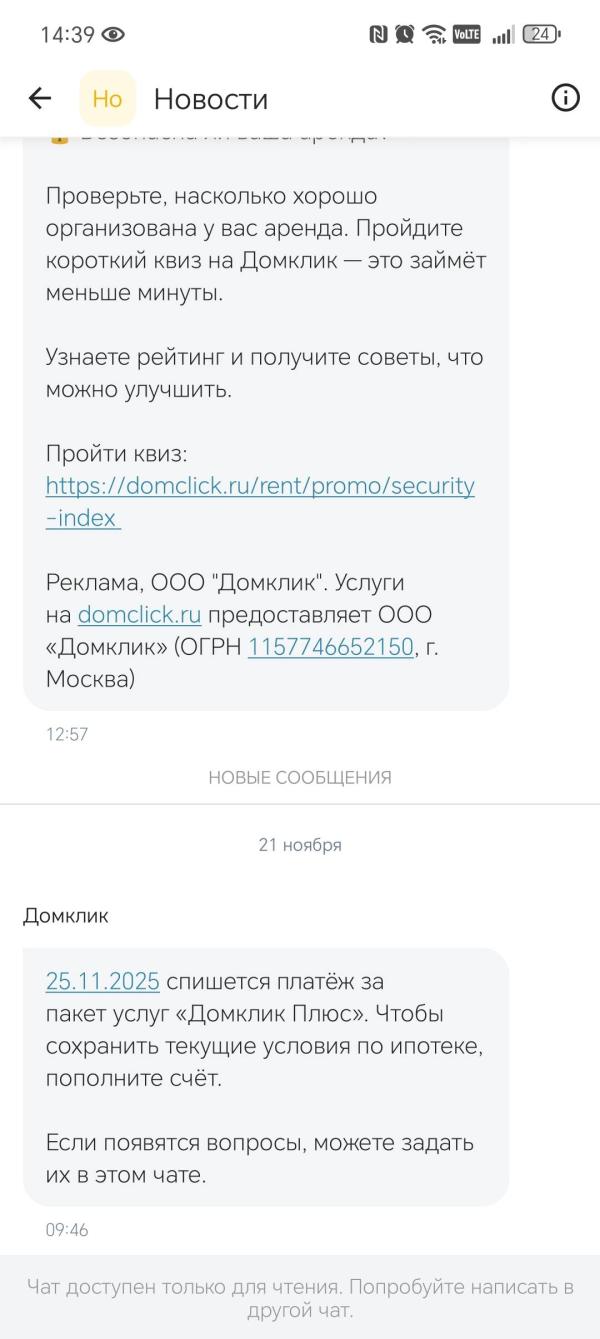600x1339 pixels.
Task: Tap the 25.11.2025 date link
Action: [101, 981]
